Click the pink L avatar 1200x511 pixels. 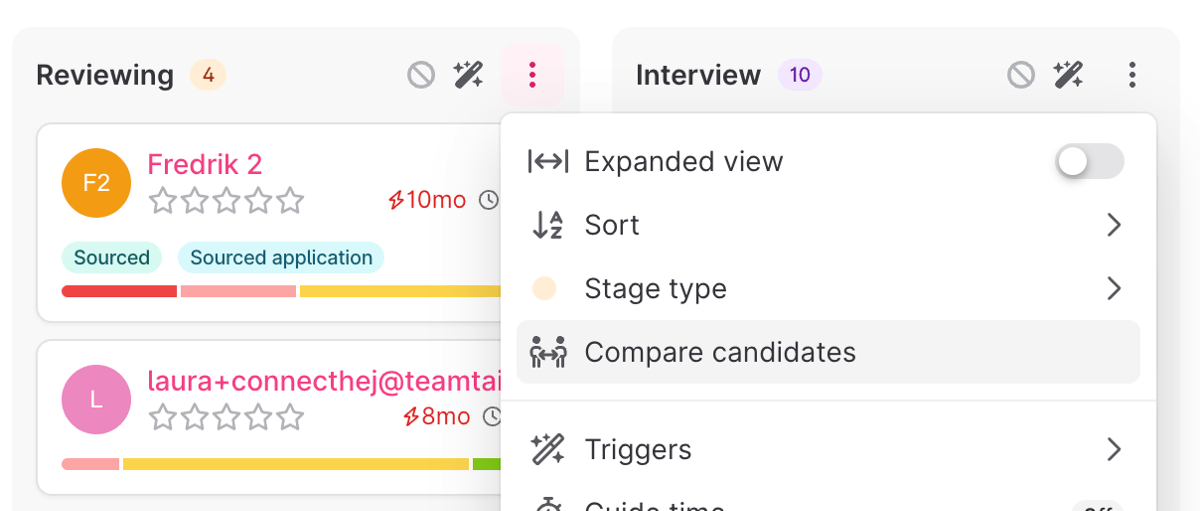click(96, 400)
